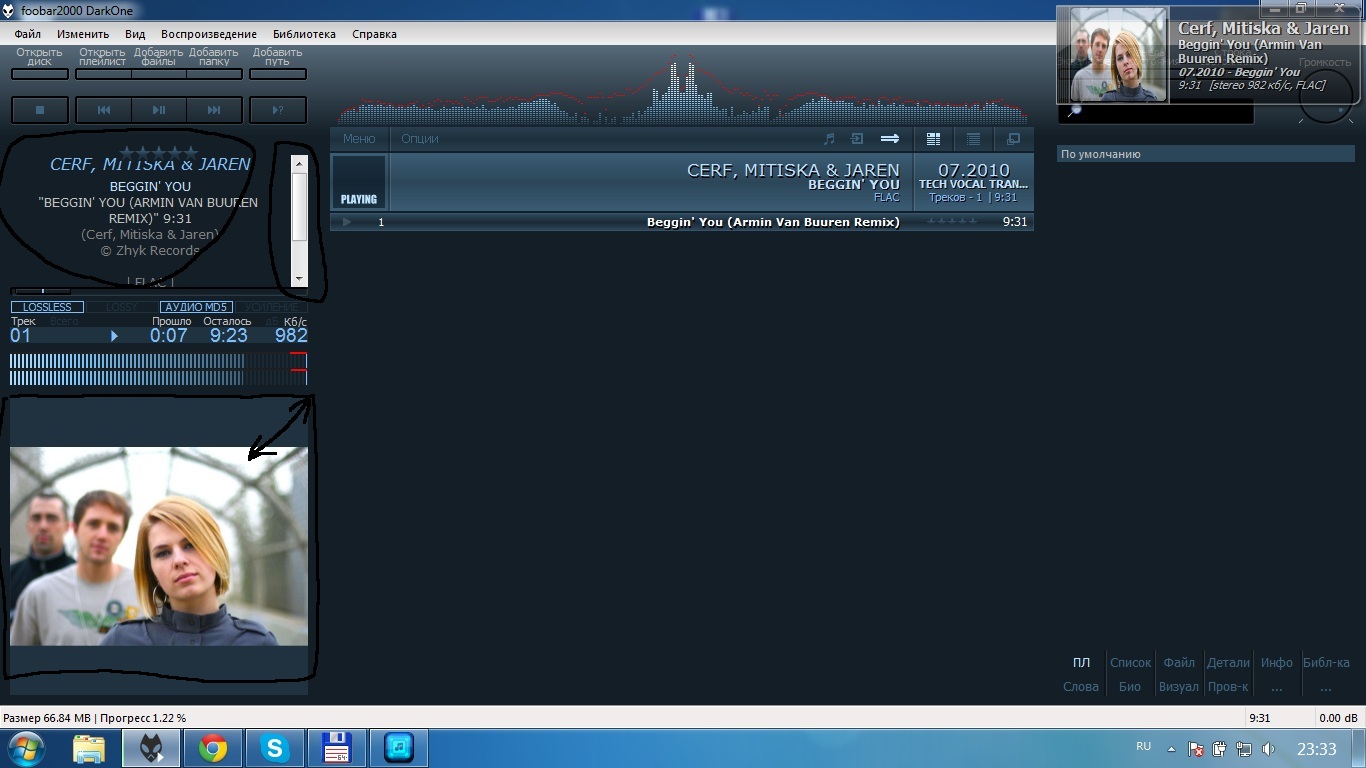Switch to the Детали panel tab
The width and height of the screenshot is (1366, 768).
click(x=1228, y=662)
